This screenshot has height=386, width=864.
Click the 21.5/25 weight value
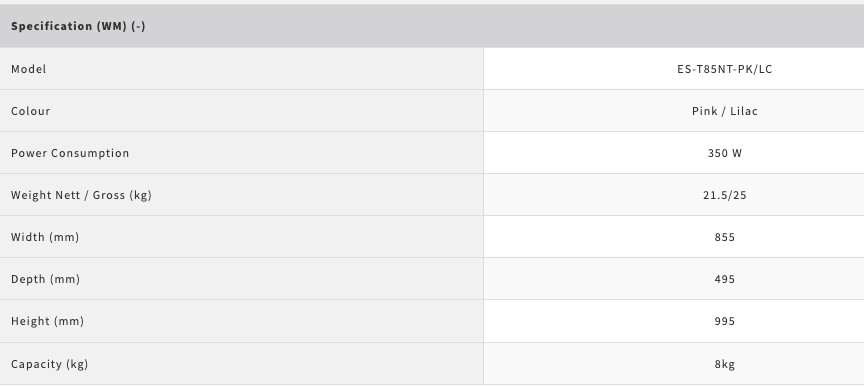(725, 195)
